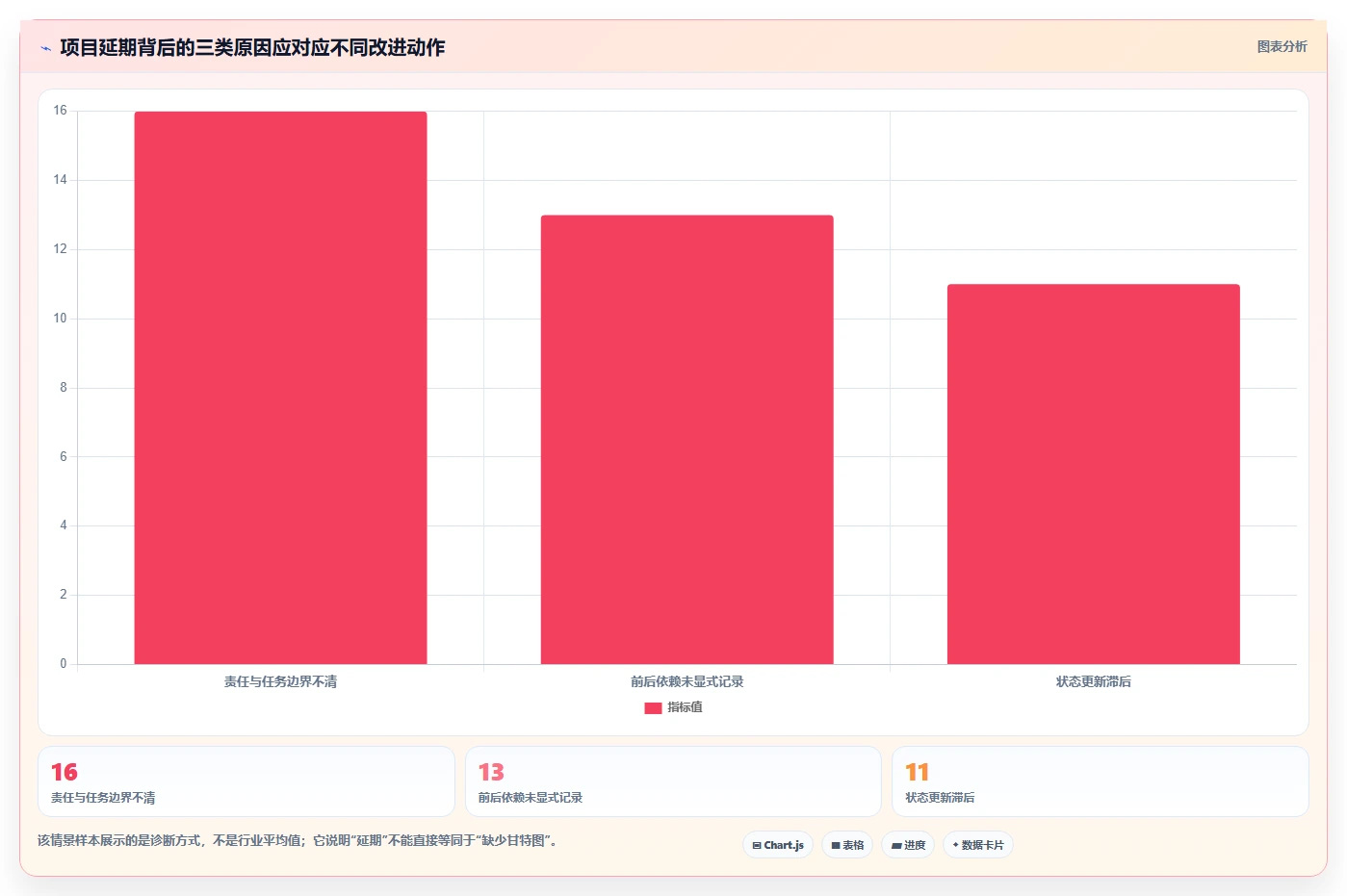Click the y-axis tick label 8
Viewport: 1347px width, 896px height.
tap(64, 388)
